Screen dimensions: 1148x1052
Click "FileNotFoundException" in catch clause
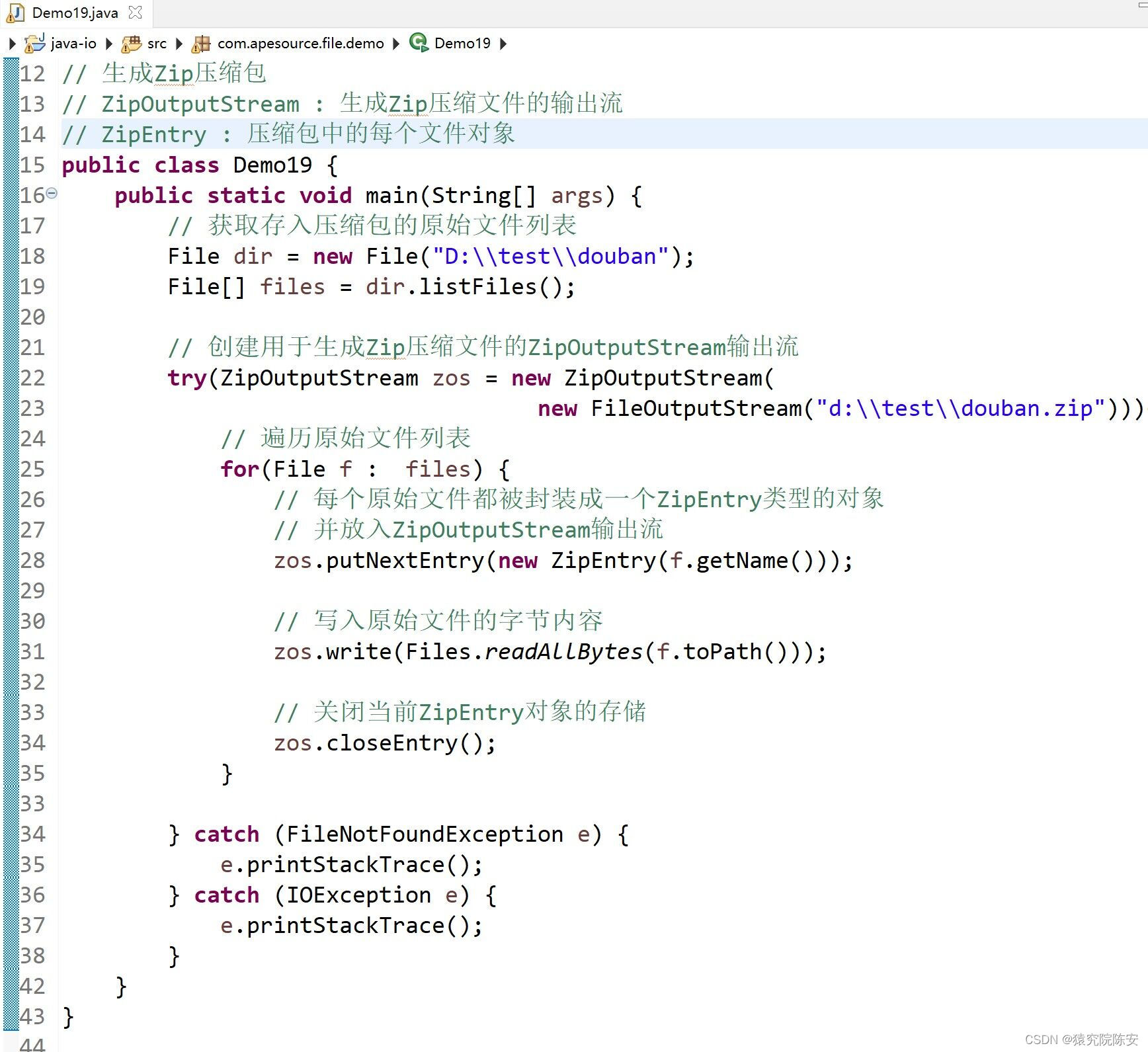(425, 834)
